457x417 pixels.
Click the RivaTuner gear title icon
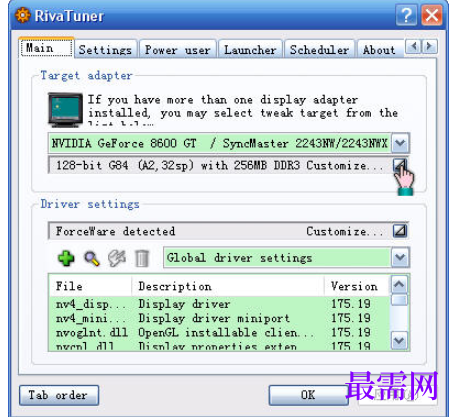[x=23, y=15]
